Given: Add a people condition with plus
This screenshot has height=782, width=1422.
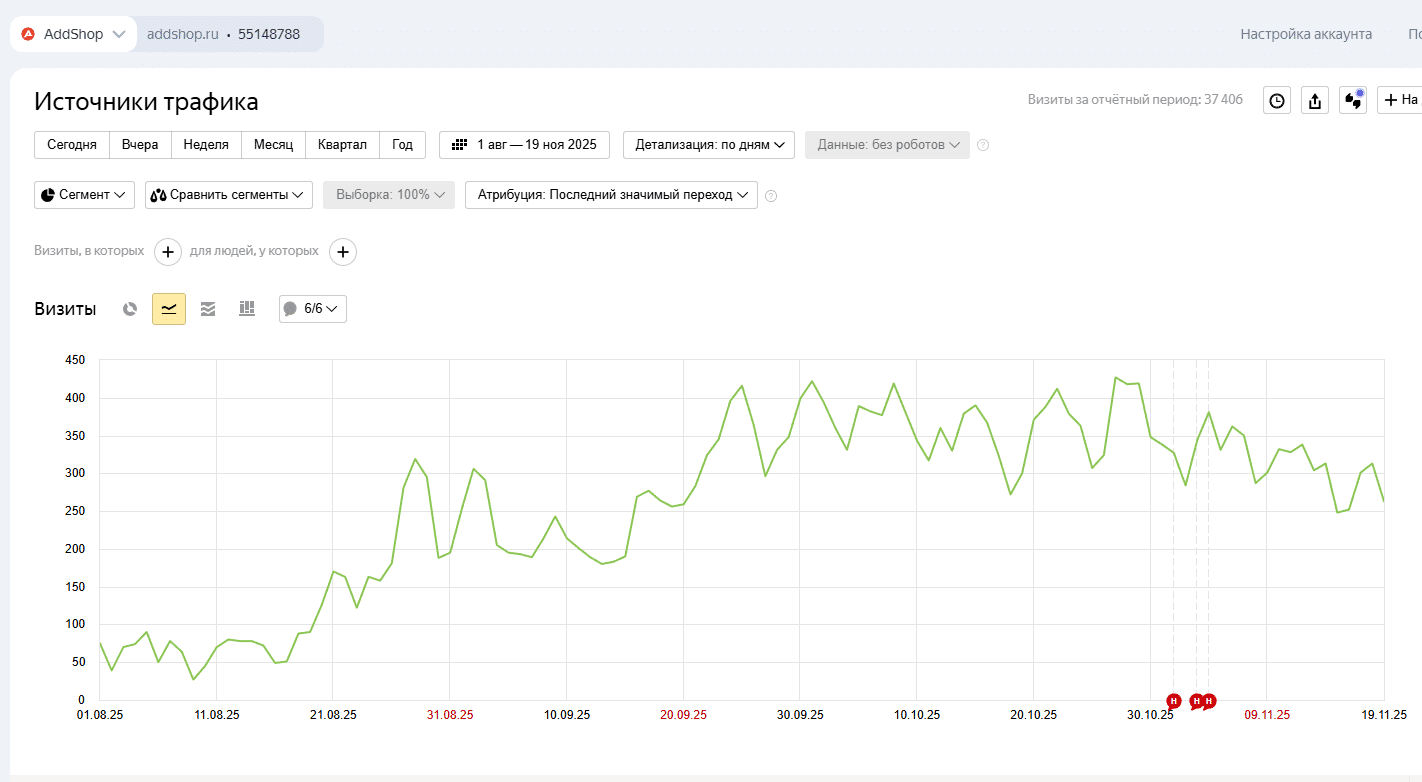Looking at the screenshot, I should pos(343,252).
